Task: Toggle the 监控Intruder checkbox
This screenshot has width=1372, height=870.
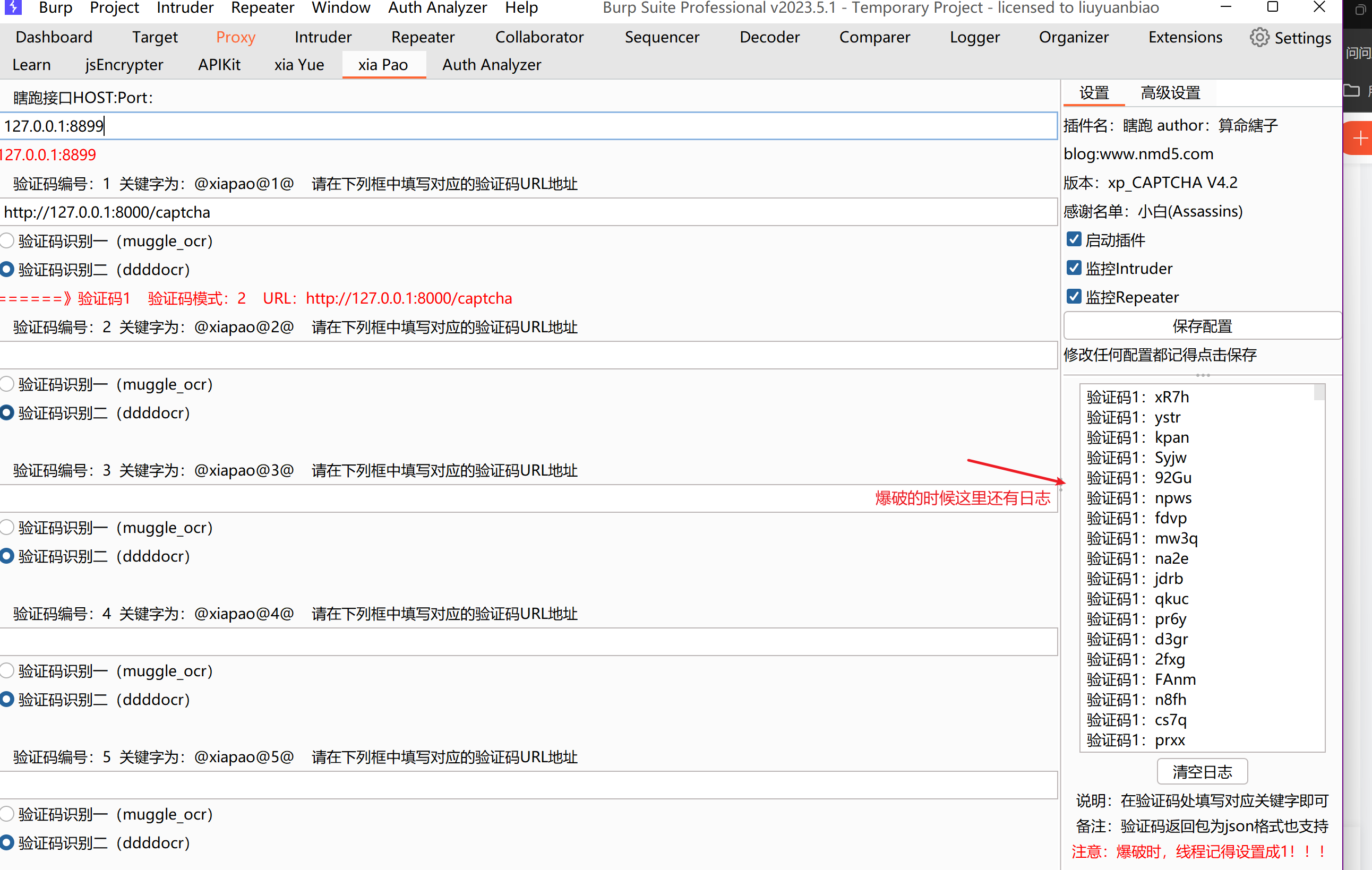Action: point(1074,268)
